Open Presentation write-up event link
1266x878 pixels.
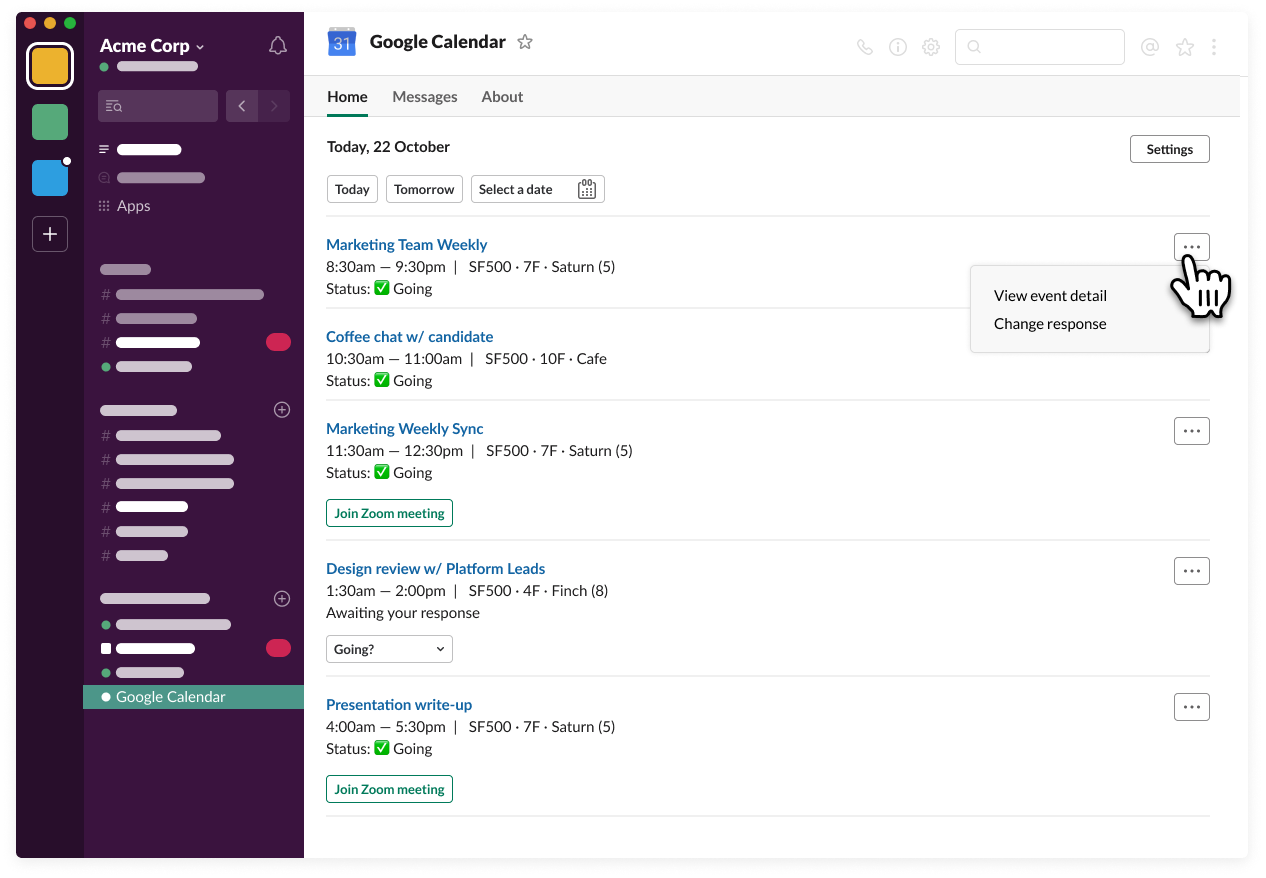pos(399,705)
